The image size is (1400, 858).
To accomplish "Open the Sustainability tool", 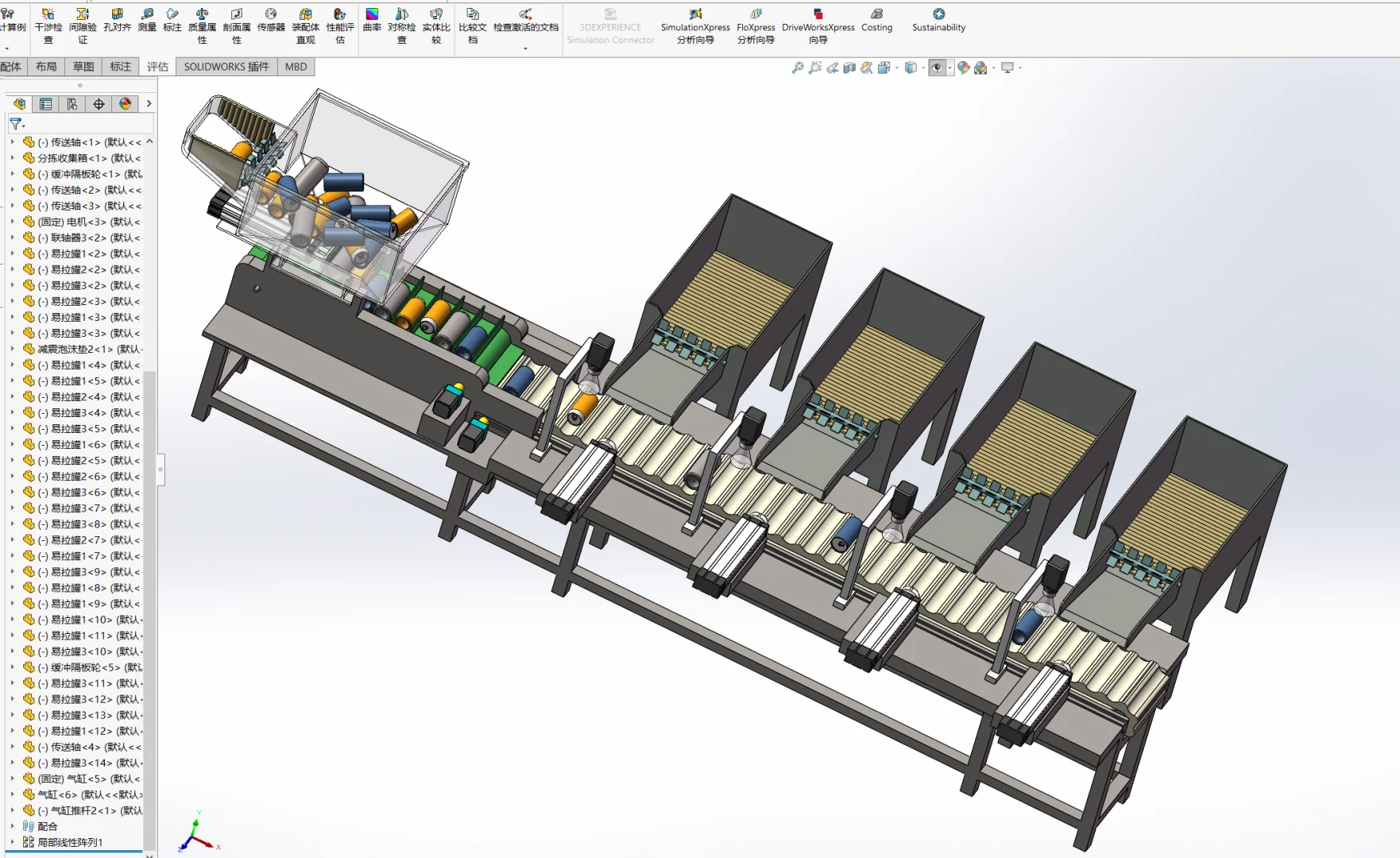I will click(x=938, y=20).
